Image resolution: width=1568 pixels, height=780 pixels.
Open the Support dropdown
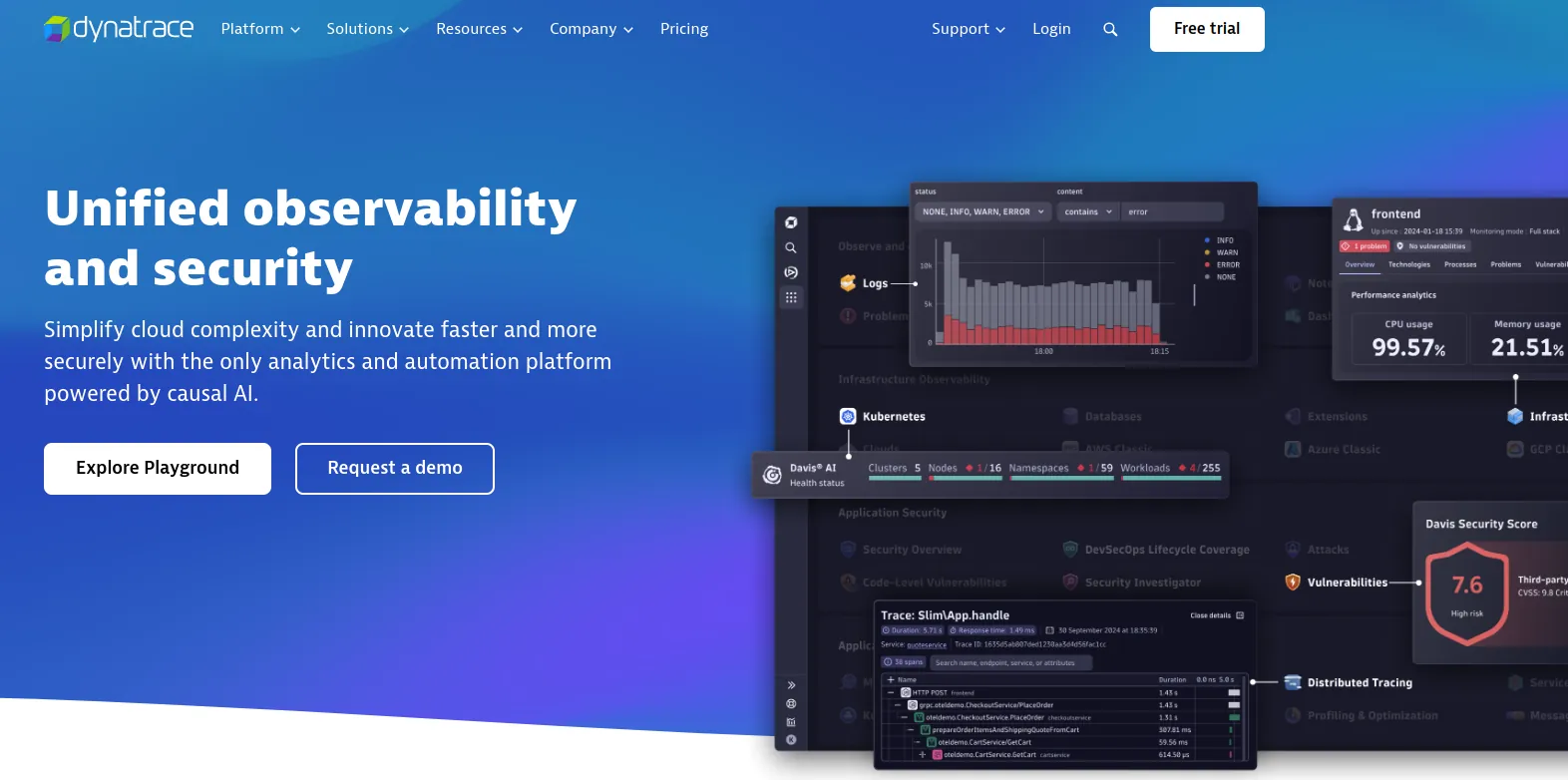969,29
